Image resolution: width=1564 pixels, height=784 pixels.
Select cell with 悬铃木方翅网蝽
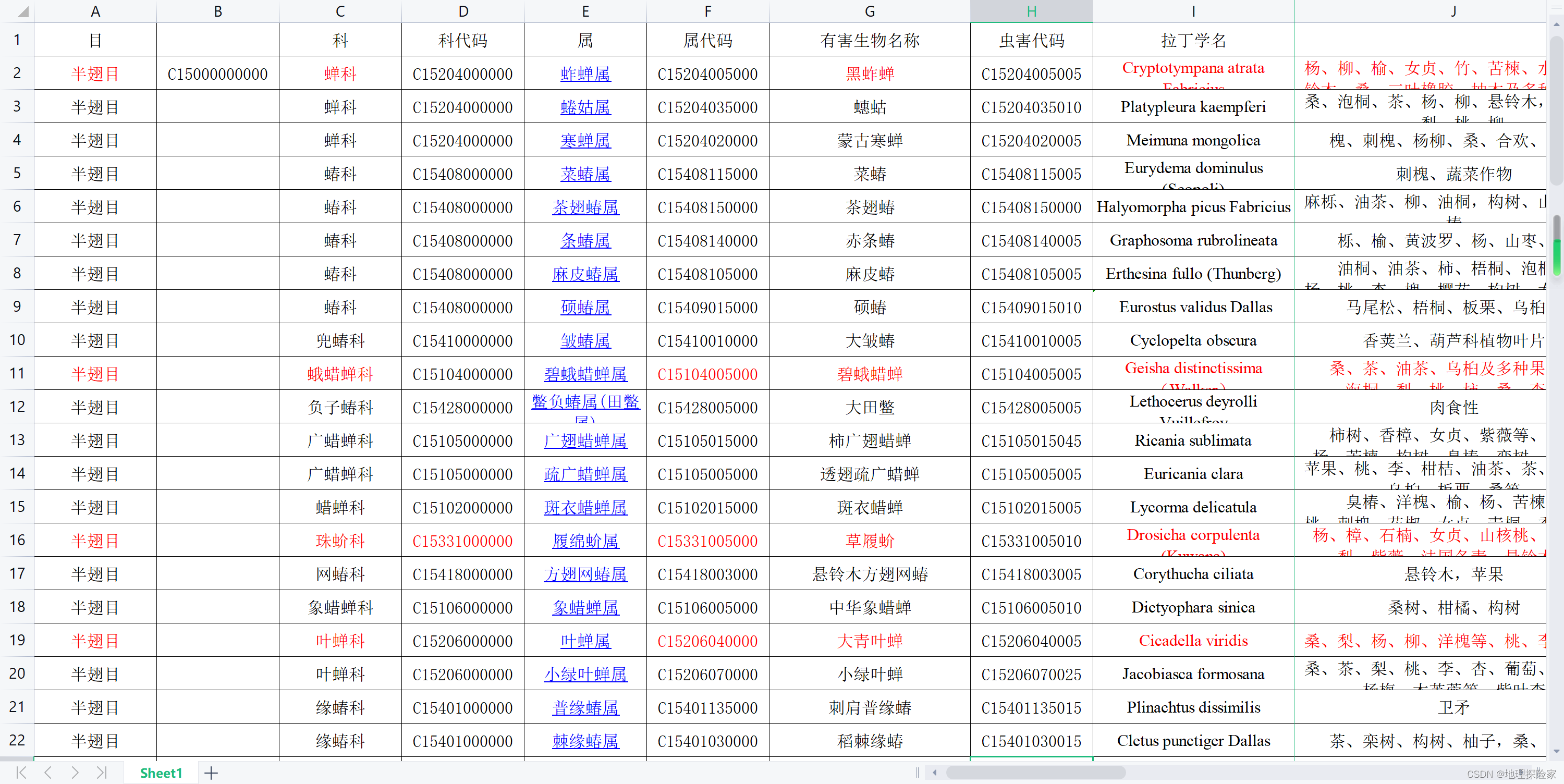(x=870, y=574)
